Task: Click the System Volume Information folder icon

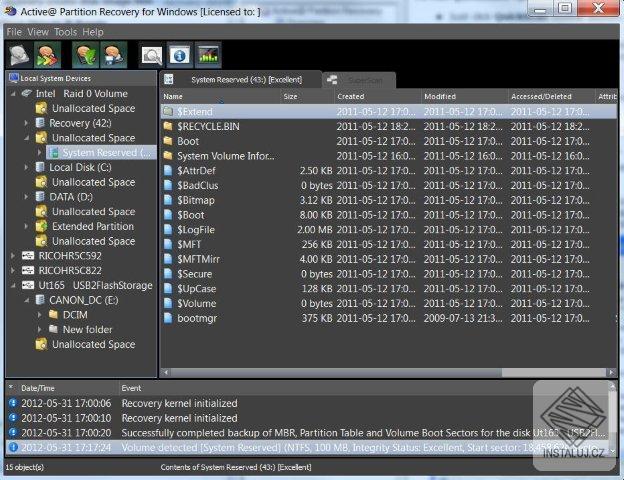Action: click(x=168, y=156)
